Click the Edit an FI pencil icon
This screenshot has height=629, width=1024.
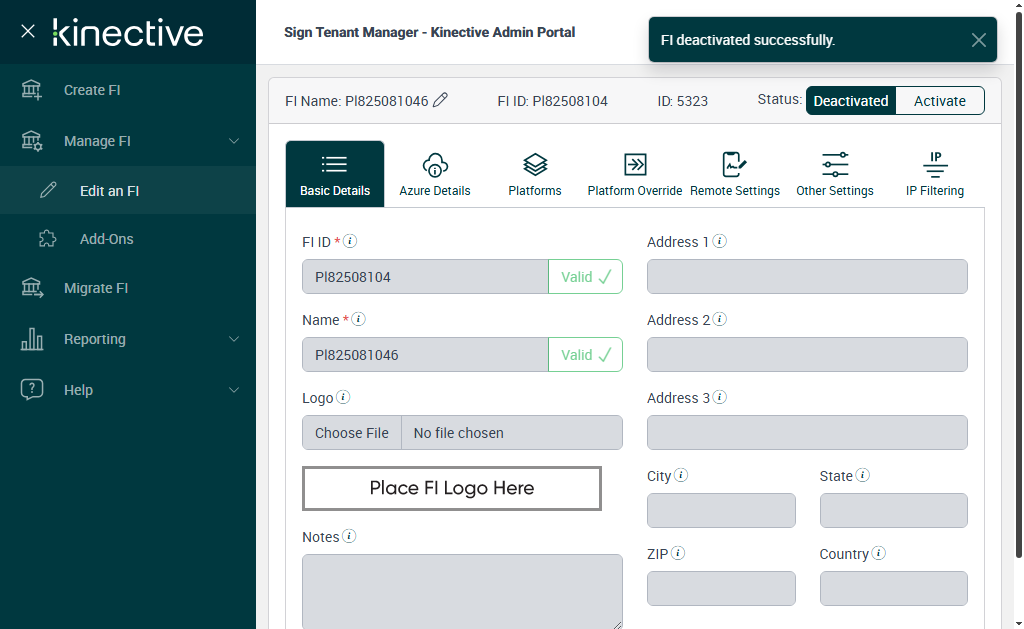tap(48, 190)
